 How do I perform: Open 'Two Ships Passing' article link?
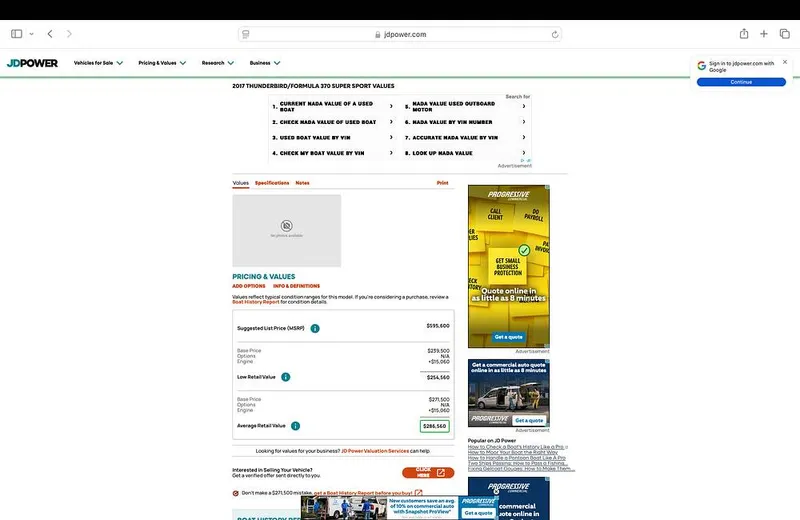click(517, 463)
